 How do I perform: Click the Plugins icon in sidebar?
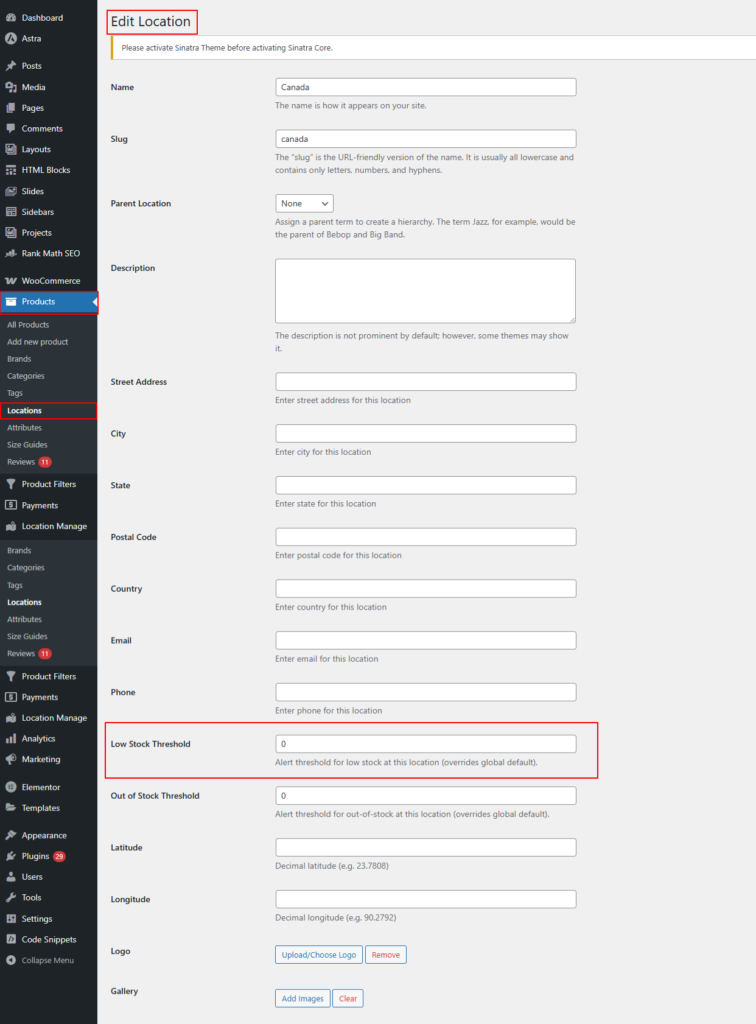11,856
